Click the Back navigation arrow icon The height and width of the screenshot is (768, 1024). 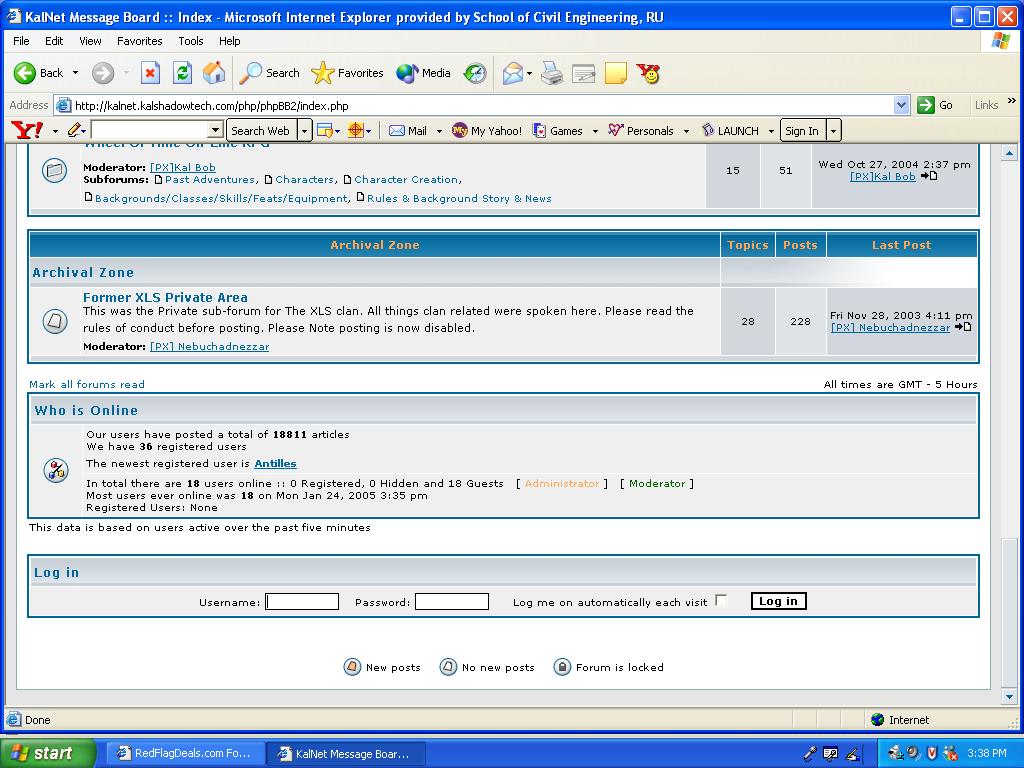(x=25, y=73)
